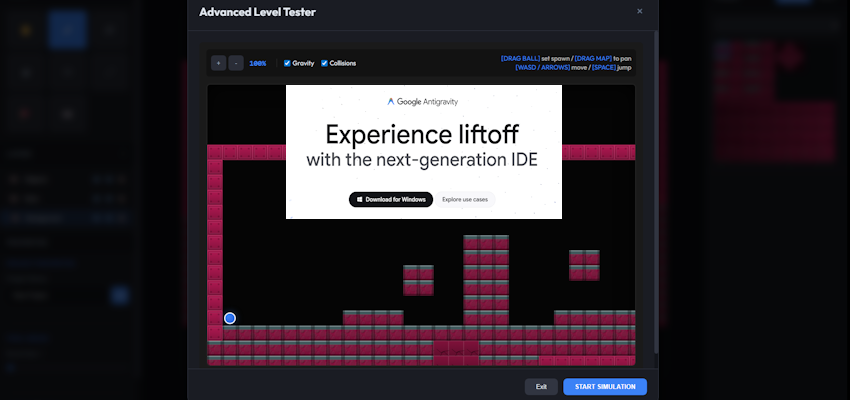
Task: Click the Experience liftoff headline
Action: pyautogui.click(x=422, y=134)
